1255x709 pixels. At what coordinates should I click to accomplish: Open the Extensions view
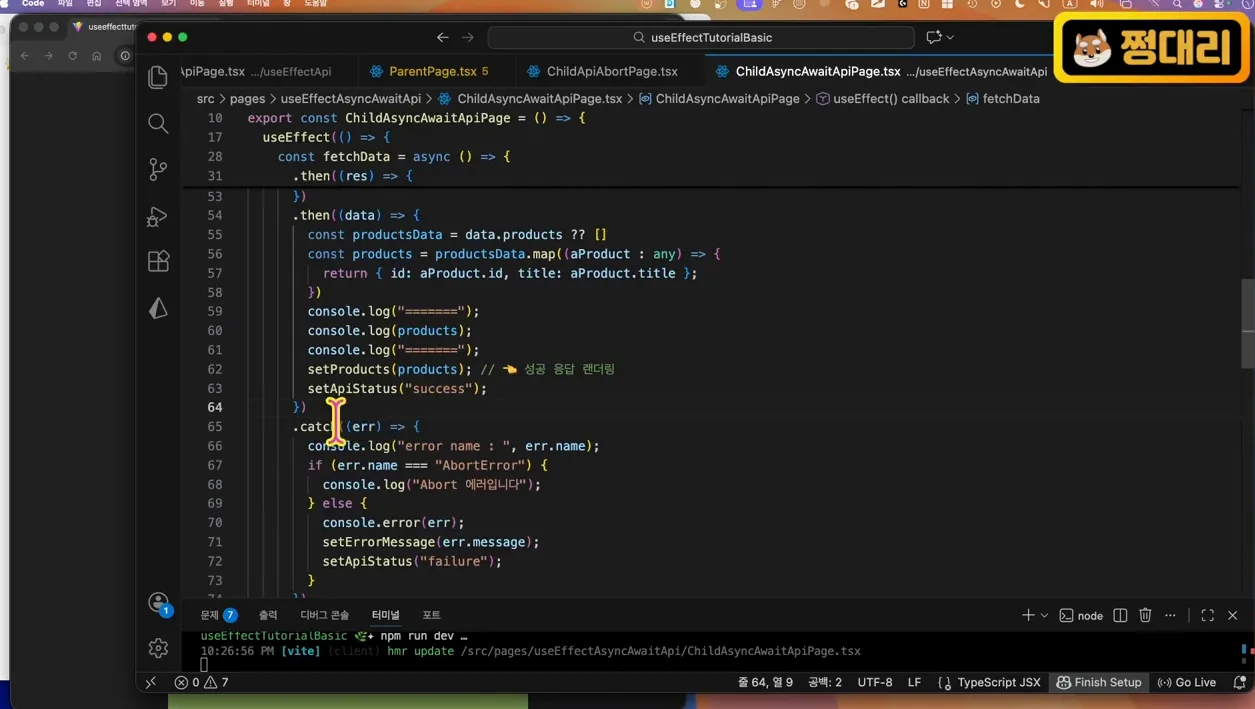pos(158,261)
